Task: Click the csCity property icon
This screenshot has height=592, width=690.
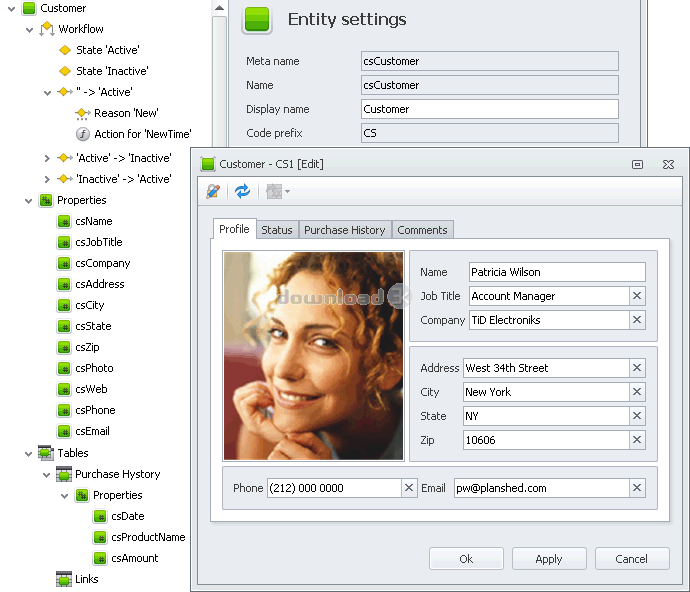Action: [x=64, y=305]
